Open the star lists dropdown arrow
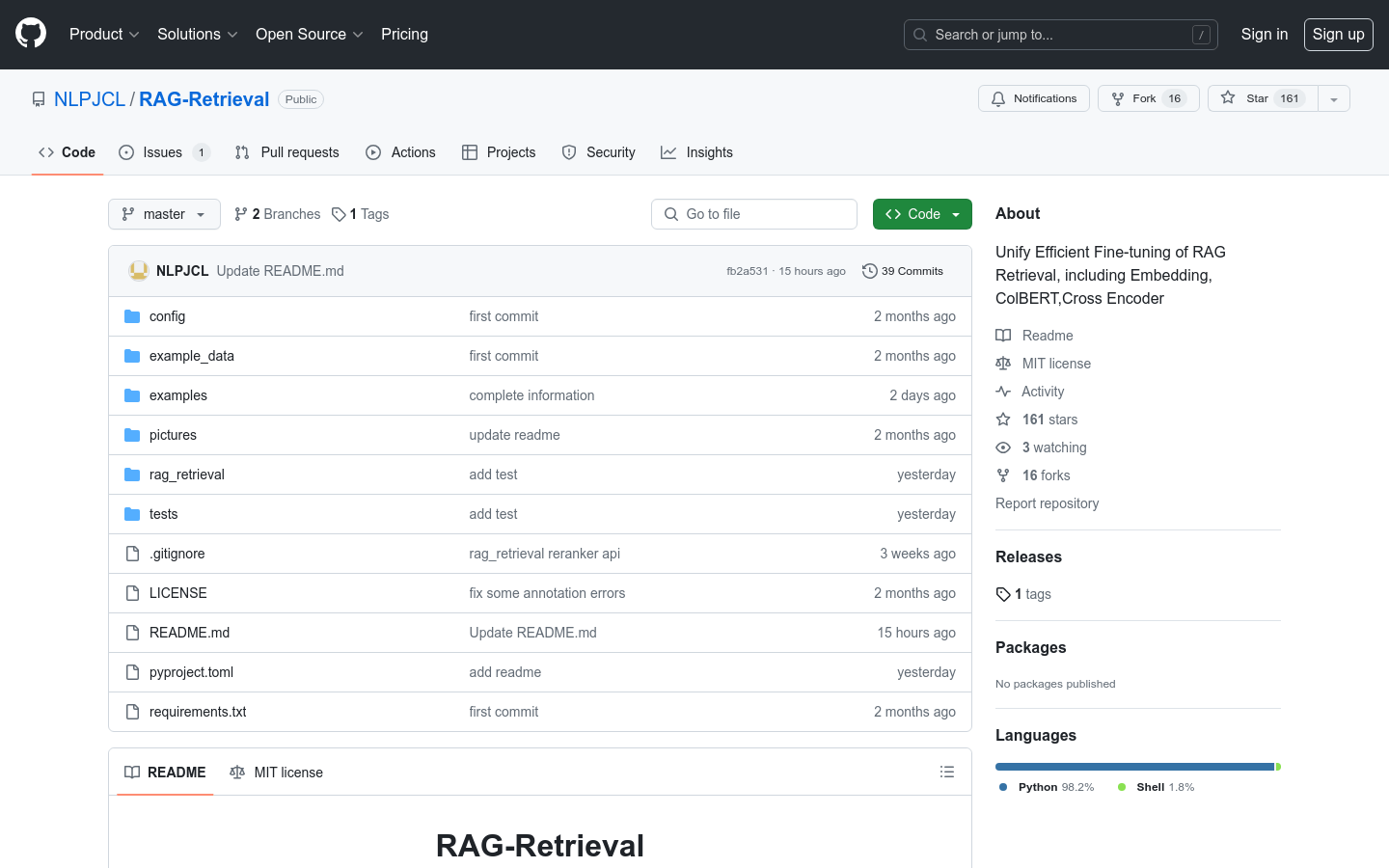The width and height of the screenshot is (1389, 868). point(1334,98)
